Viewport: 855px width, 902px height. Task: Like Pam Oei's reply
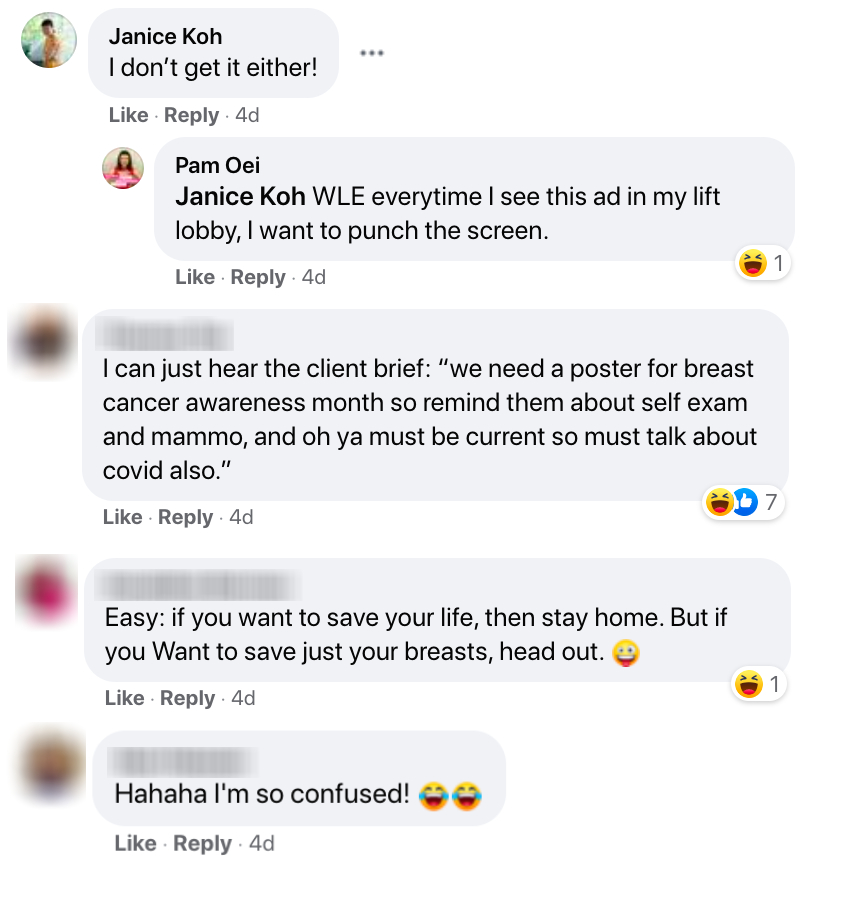click(x=194, y=277)
